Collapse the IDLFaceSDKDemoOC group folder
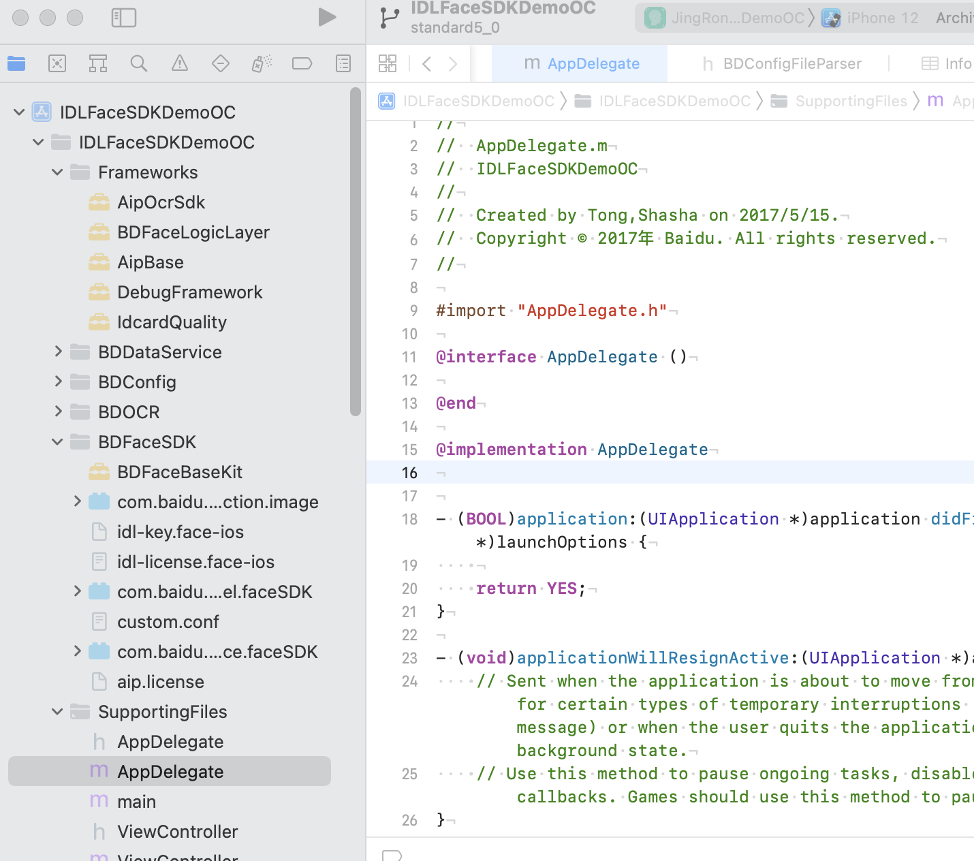The image size is (974, 862). coord(39,142)
